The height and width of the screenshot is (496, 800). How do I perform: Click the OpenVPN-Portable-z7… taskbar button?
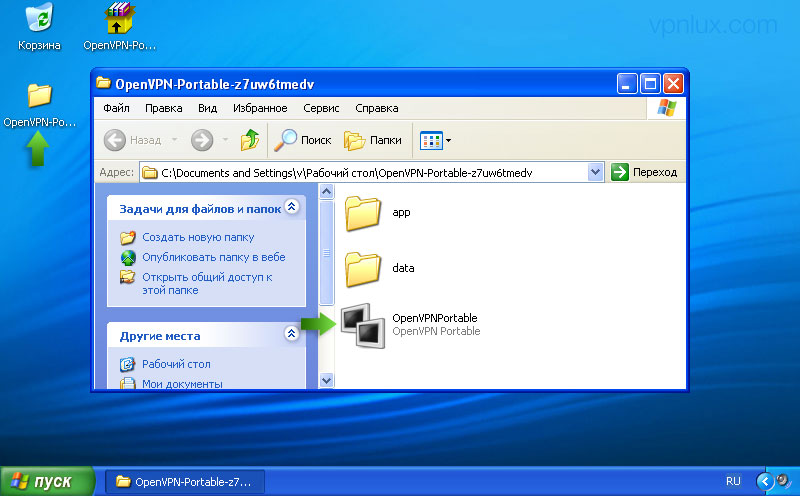(x=185, y=482)
